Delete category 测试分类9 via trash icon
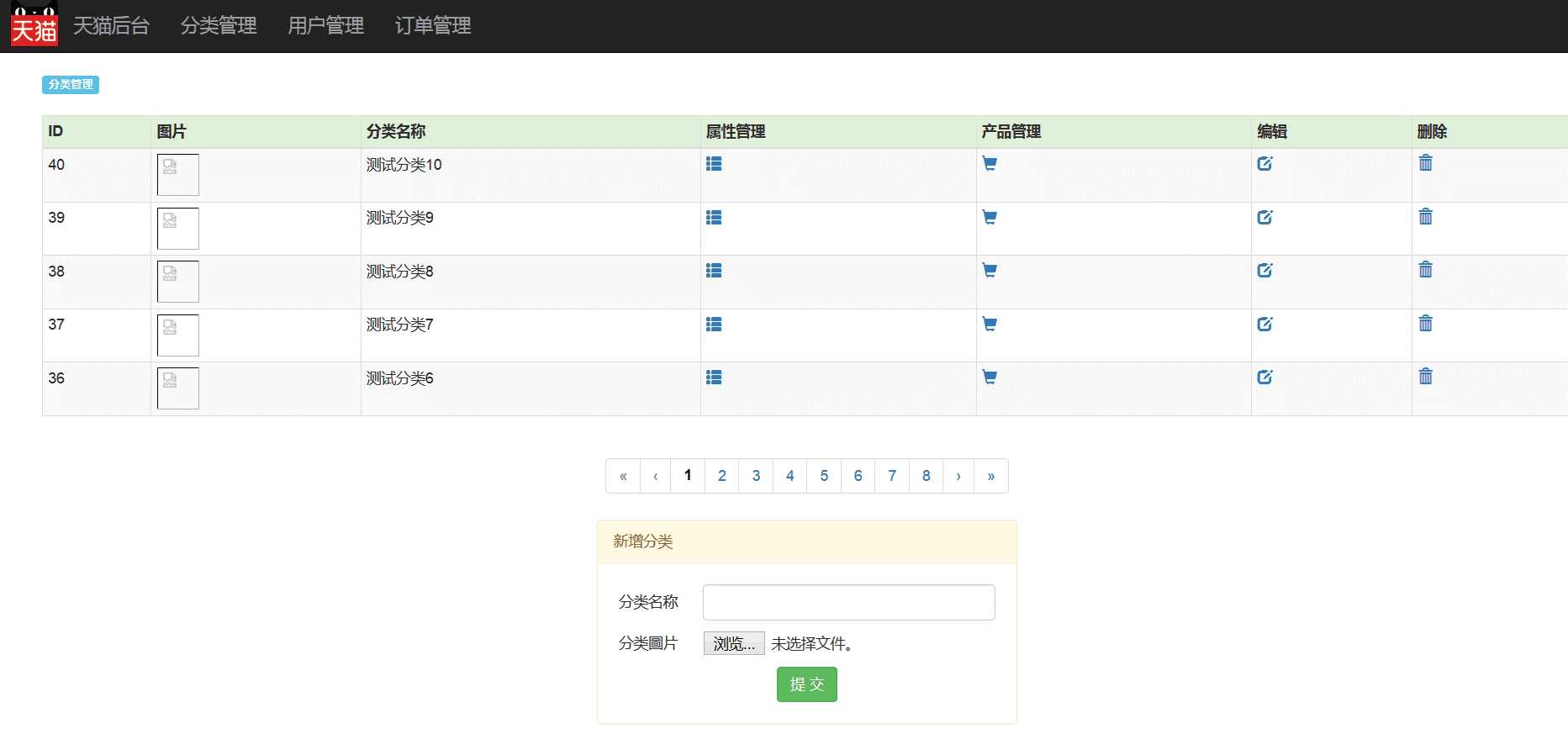1568x734 pixels. tap(1426, 217)
